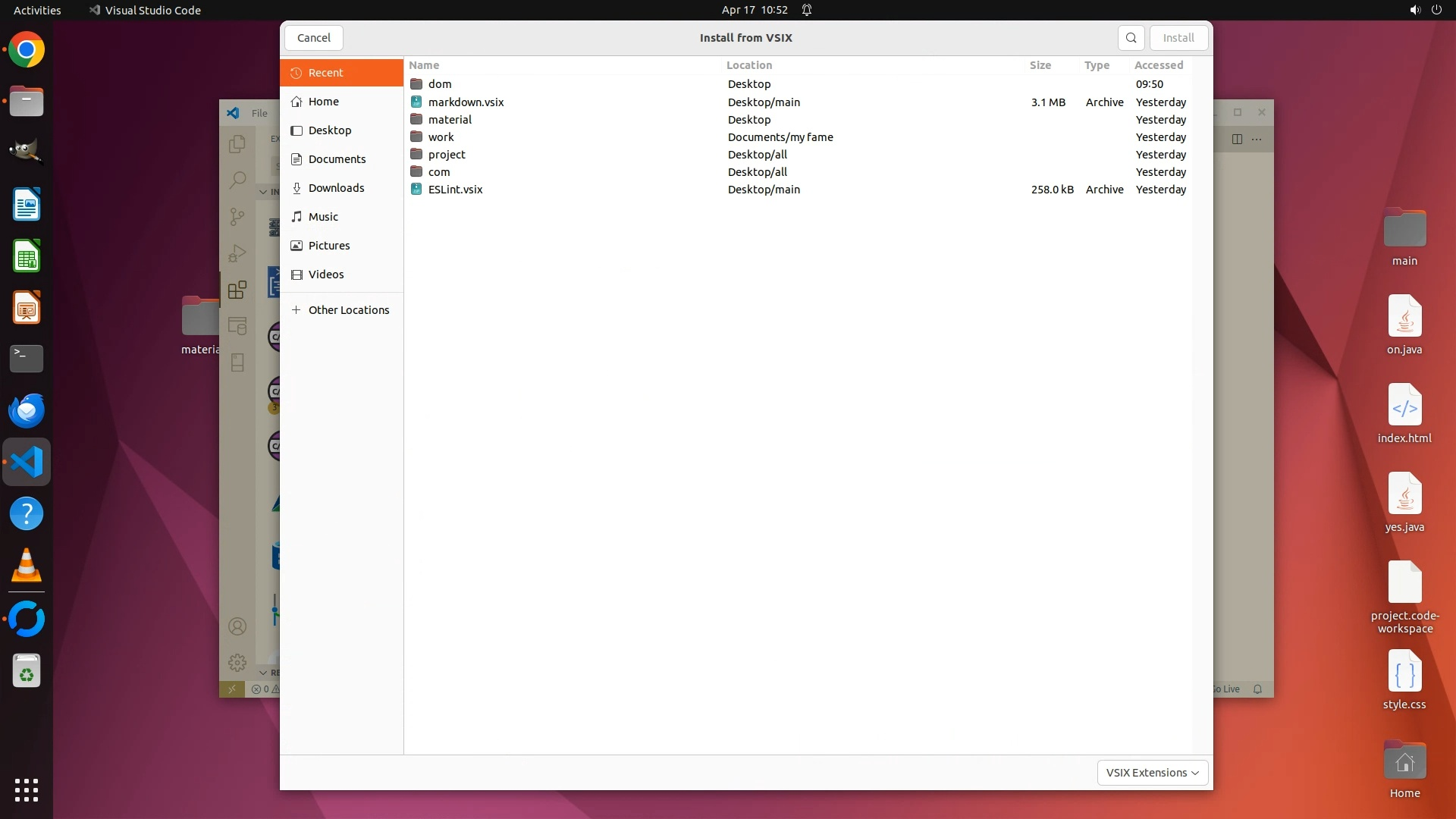Click the Cancel button

313,38
